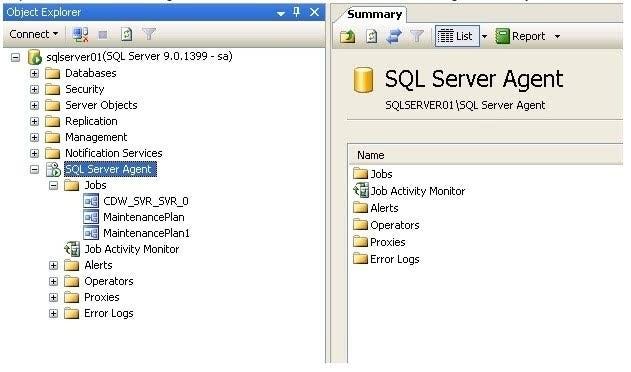The image size is (631, 372).
Task: Select the Security tree item
Action: (85, 89)
